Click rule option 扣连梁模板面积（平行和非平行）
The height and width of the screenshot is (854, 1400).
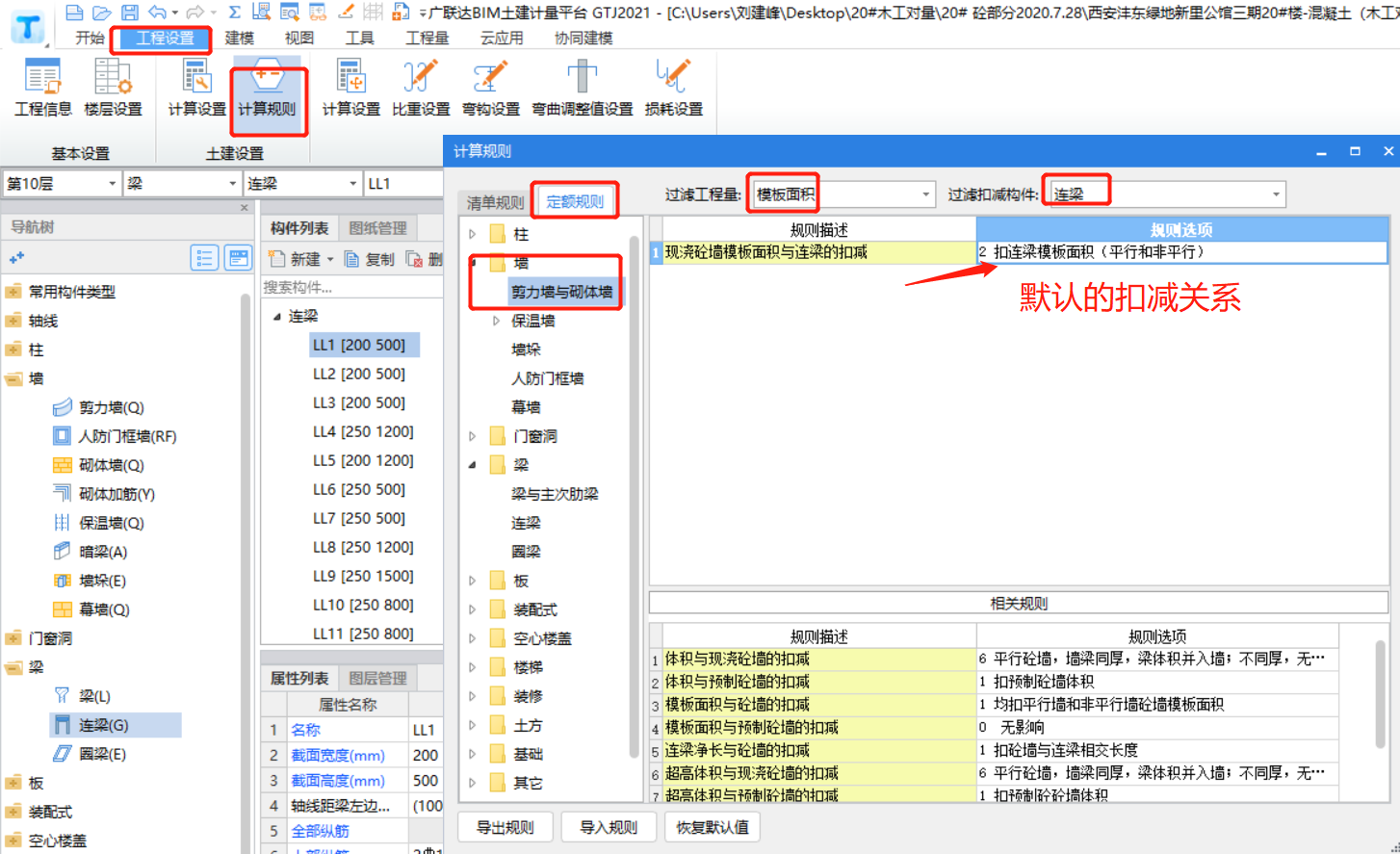1182,252
